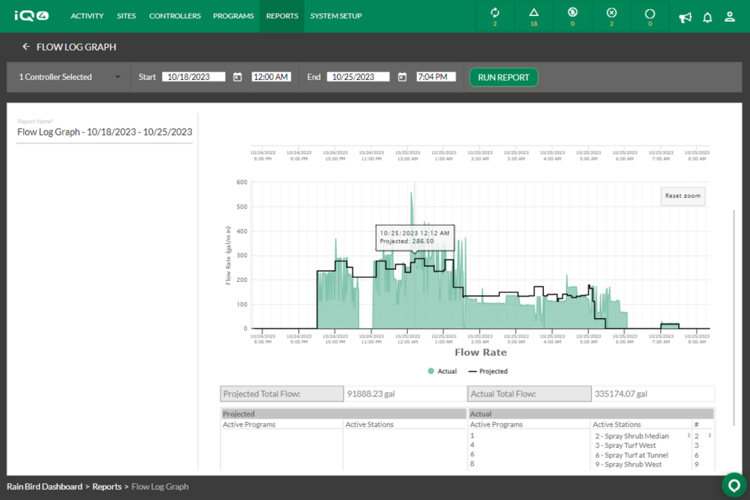This screenshot has height=500, width=750.
Task: Click the empty circle status indicator
Action: (650, 16)
